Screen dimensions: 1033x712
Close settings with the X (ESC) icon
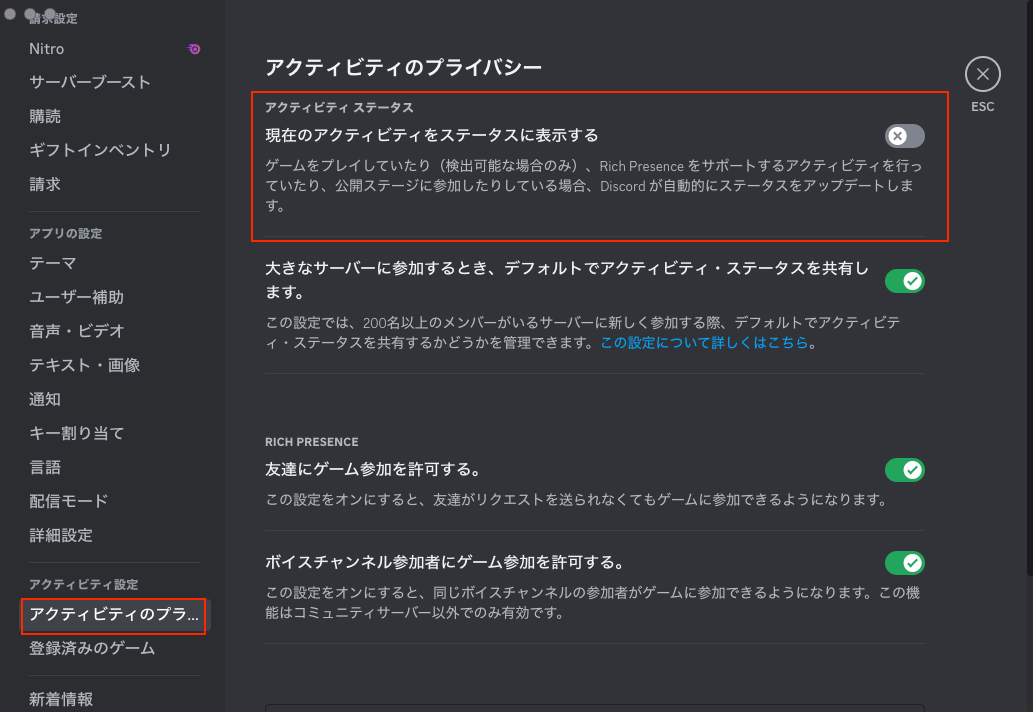982,74
